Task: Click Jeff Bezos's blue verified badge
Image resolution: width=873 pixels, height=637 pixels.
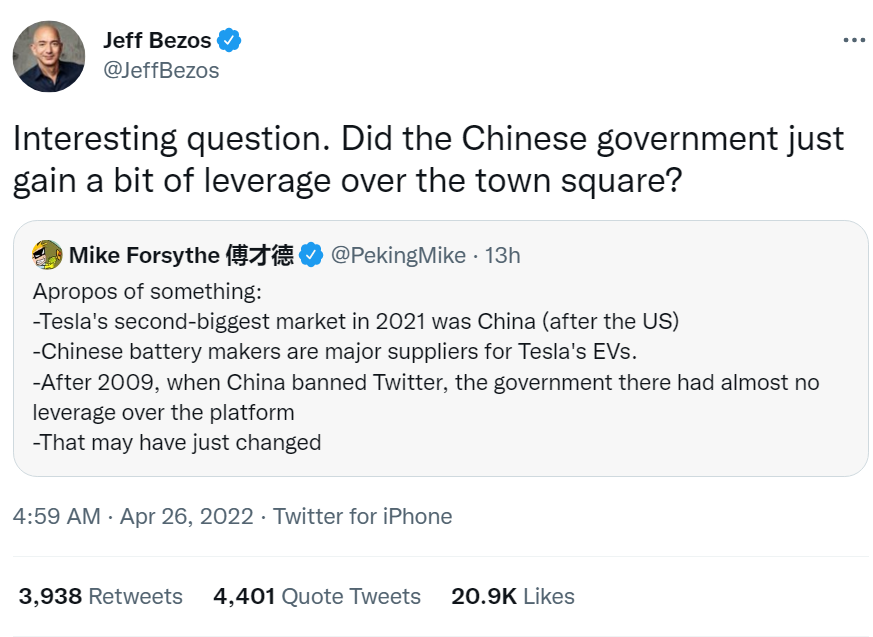Action: [231, 41]
